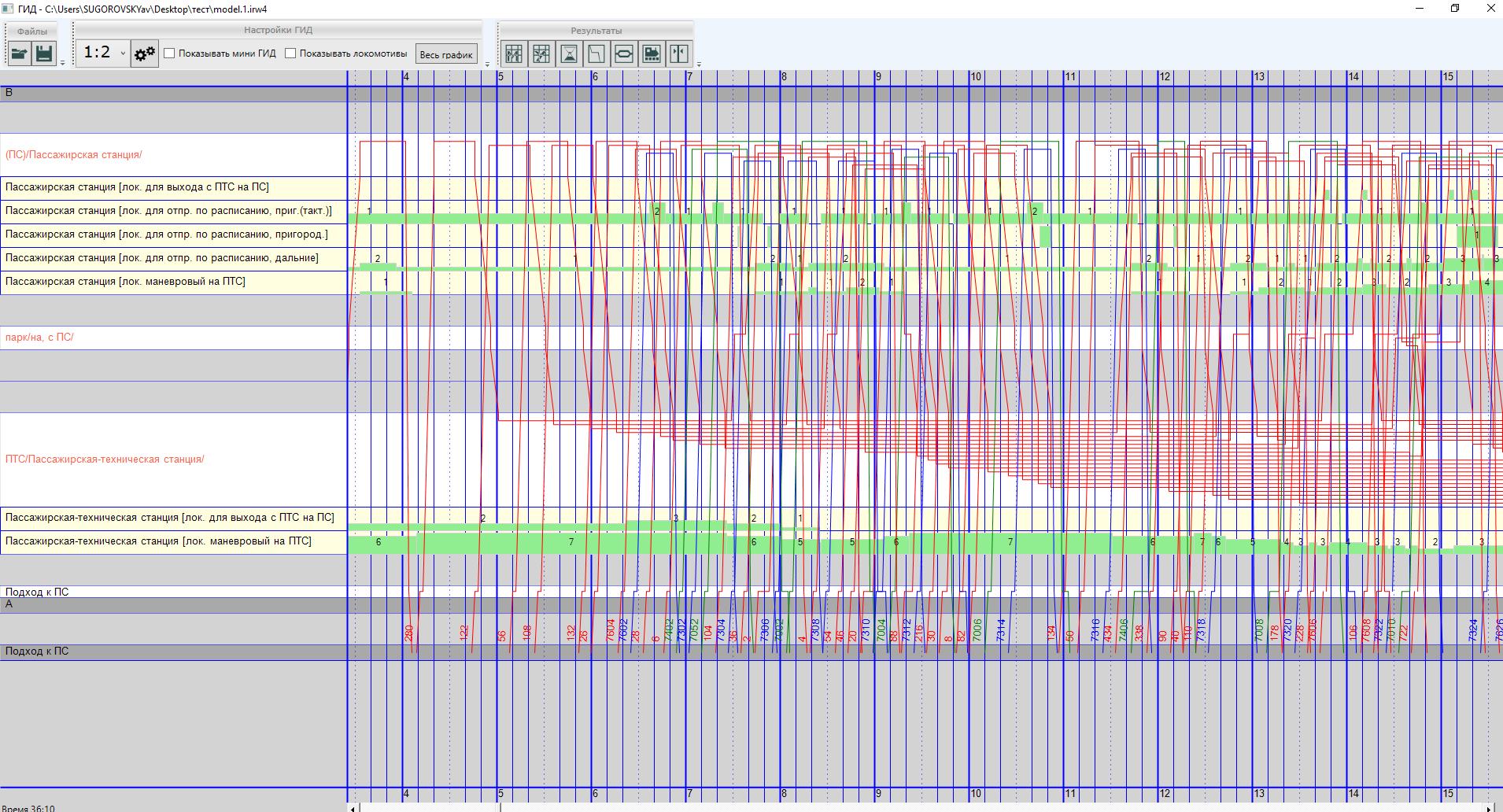This screenshot has height=812, width=1503.
Task: Click the save diskette icon
Action: [x=44, y=54]
